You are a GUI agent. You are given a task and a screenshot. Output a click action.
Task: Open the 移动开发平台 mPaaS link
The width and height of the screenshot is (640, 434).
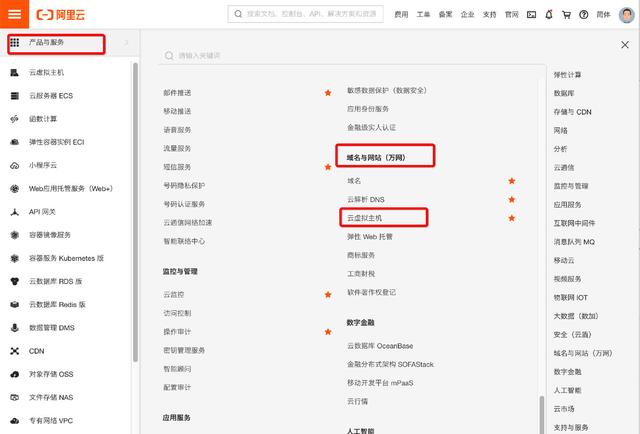point(380,383)
